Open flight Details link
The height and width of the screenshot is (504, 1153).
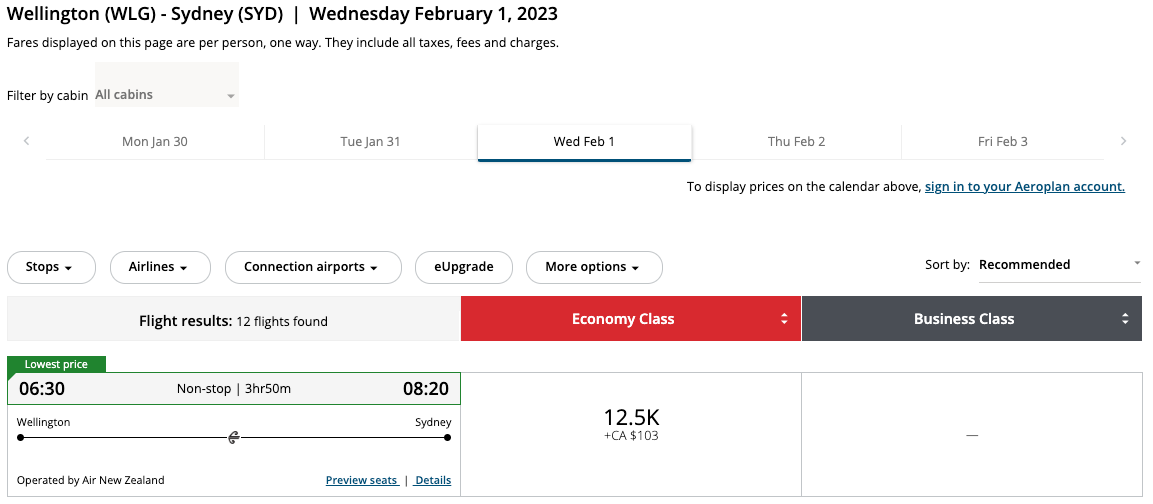[x=433, y=480]
